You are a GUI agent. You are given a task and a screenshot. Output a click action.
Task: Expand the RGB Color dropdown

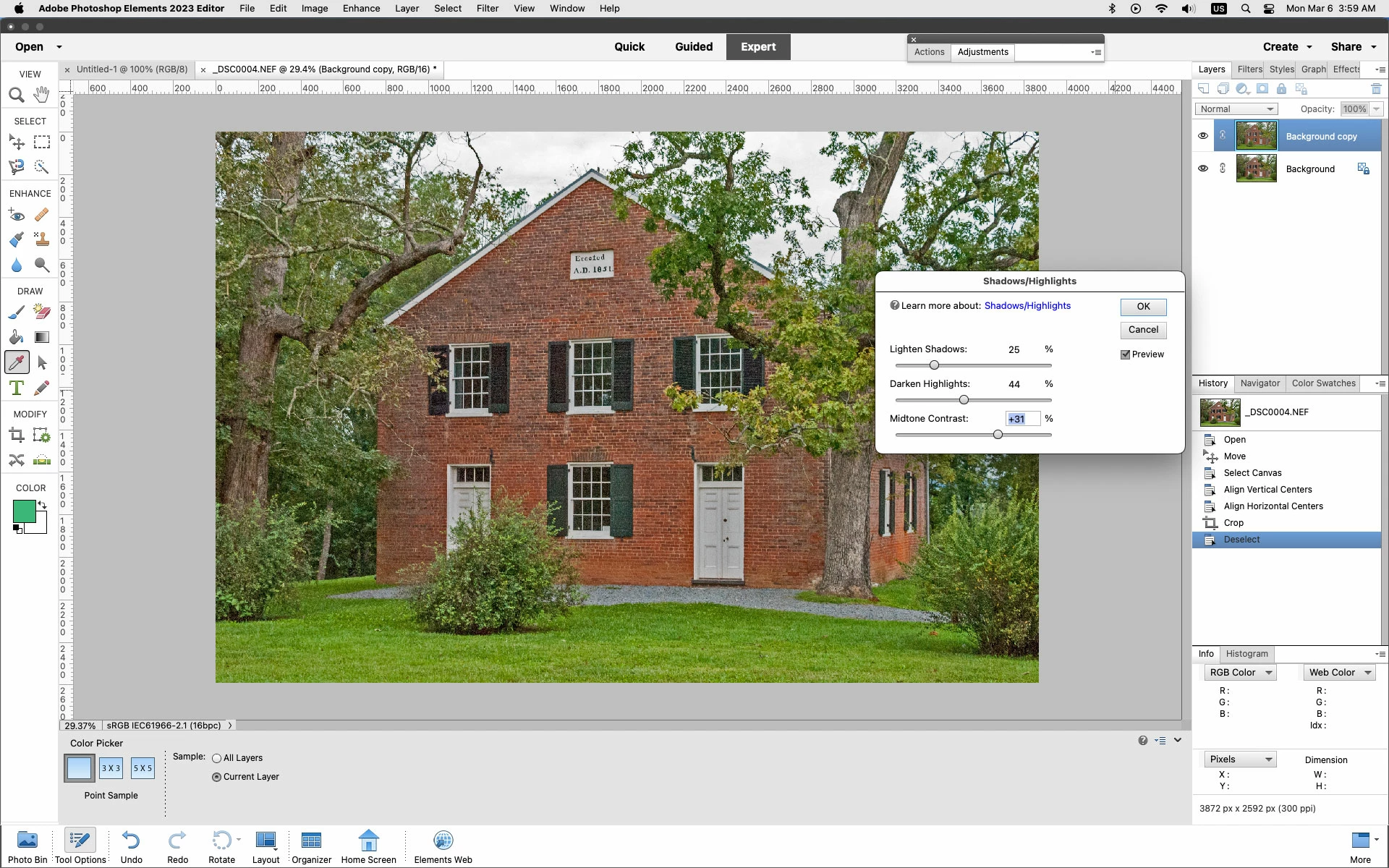click(x=1240, y=673)
